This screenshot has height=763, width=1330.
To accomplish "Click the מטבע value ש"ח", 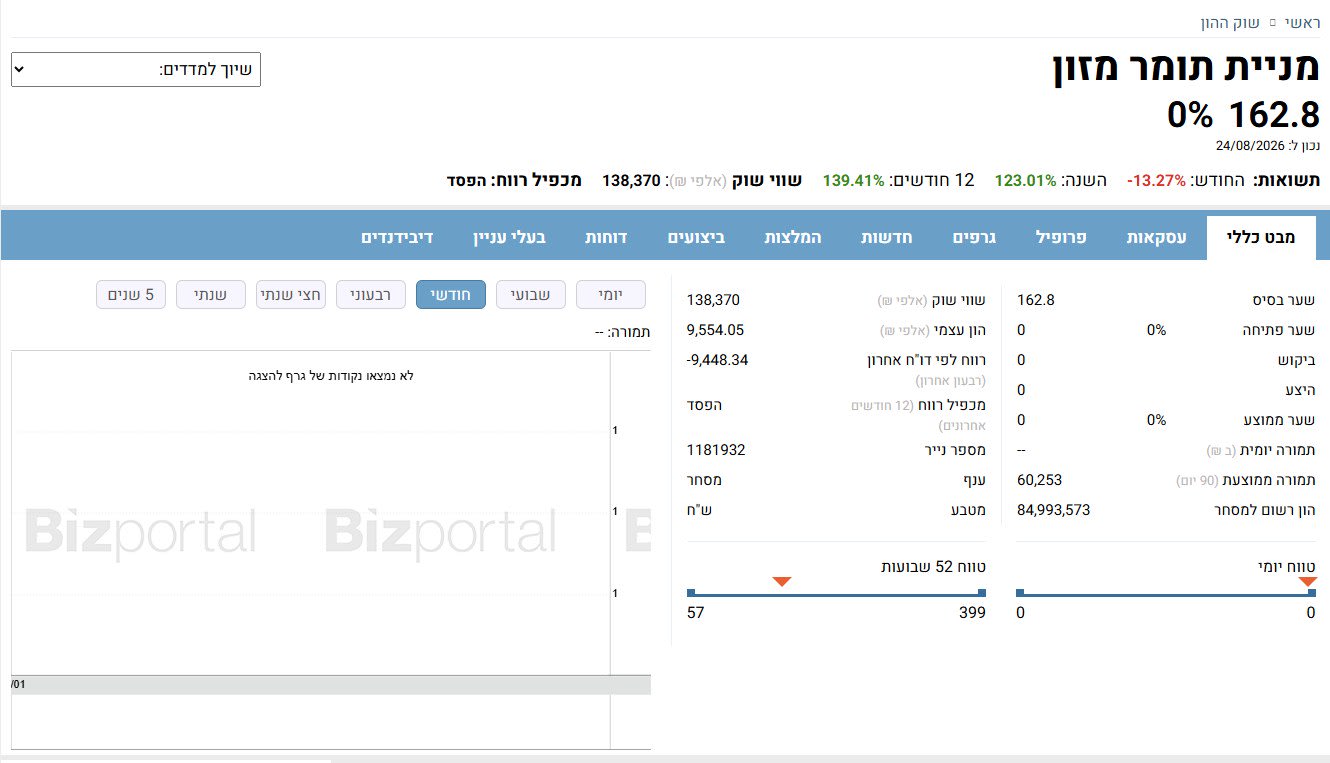I will coord(700,510).
